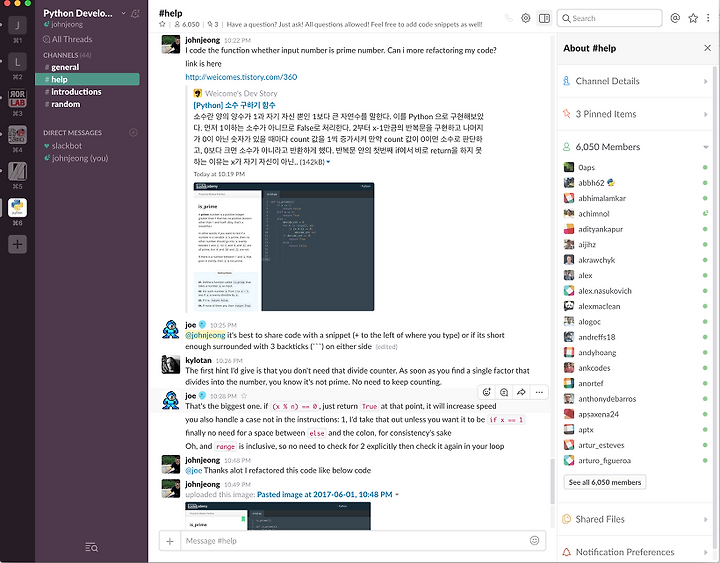This screenshot has width=720, height=563.
Task: Add reaction to joe's message
Action: tap(487, 392)
